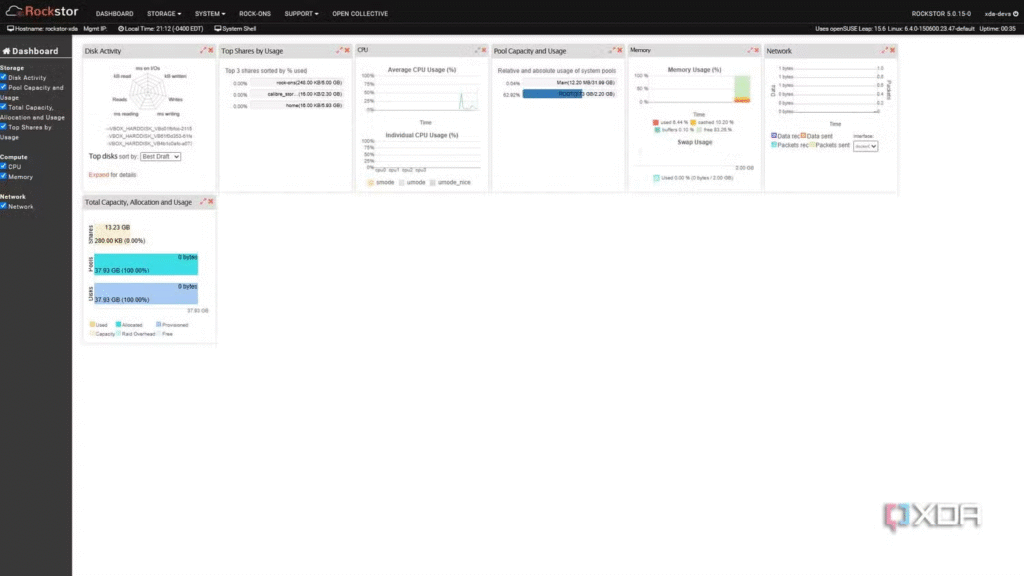Disable the Network widget checkbox
1024x576 pixels.
pyautogui.click(x=4, y=207)
